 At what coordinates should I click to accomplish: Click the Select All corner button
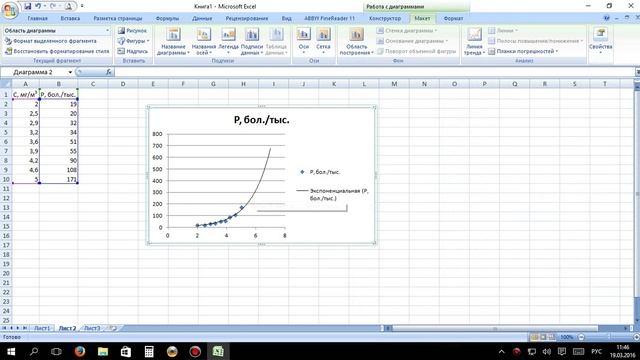[x=6, y=84]
